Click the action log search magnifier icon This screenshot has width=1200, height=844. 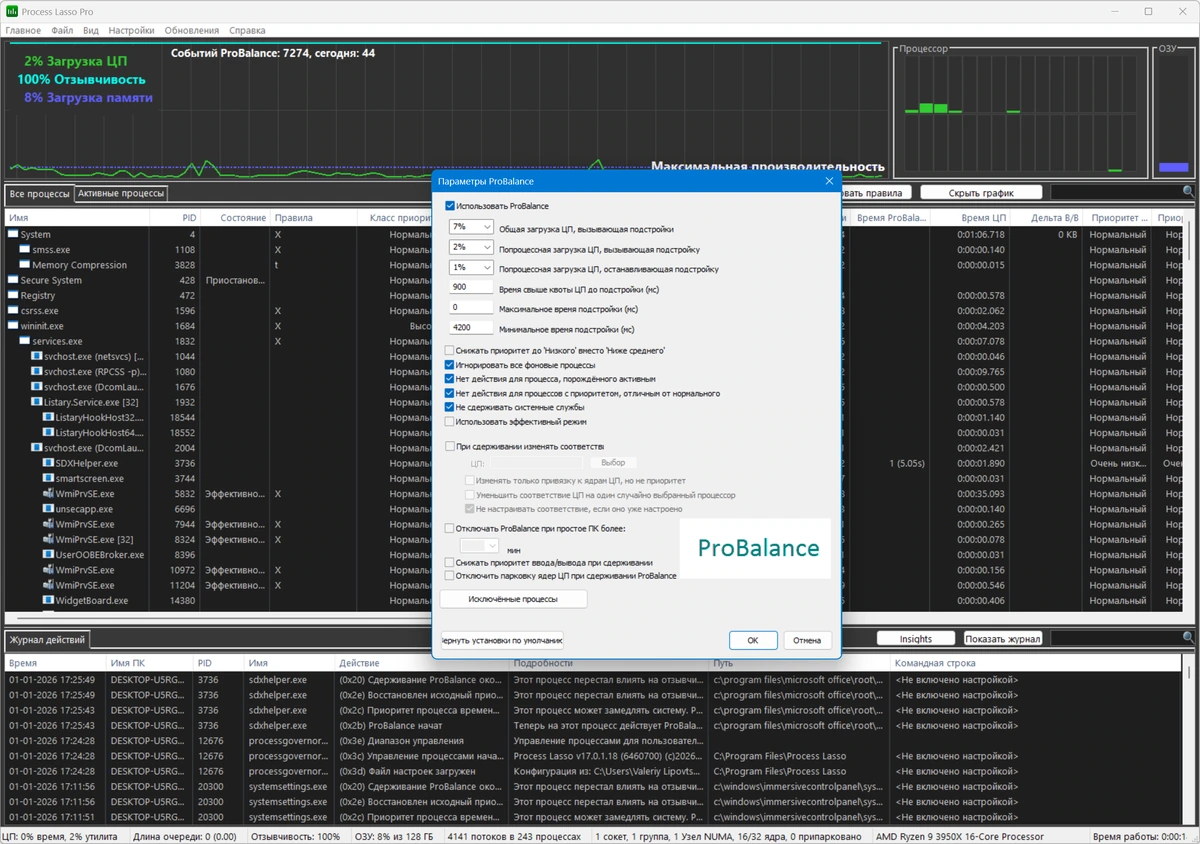pyautogui.click(x=1188, y=638)
